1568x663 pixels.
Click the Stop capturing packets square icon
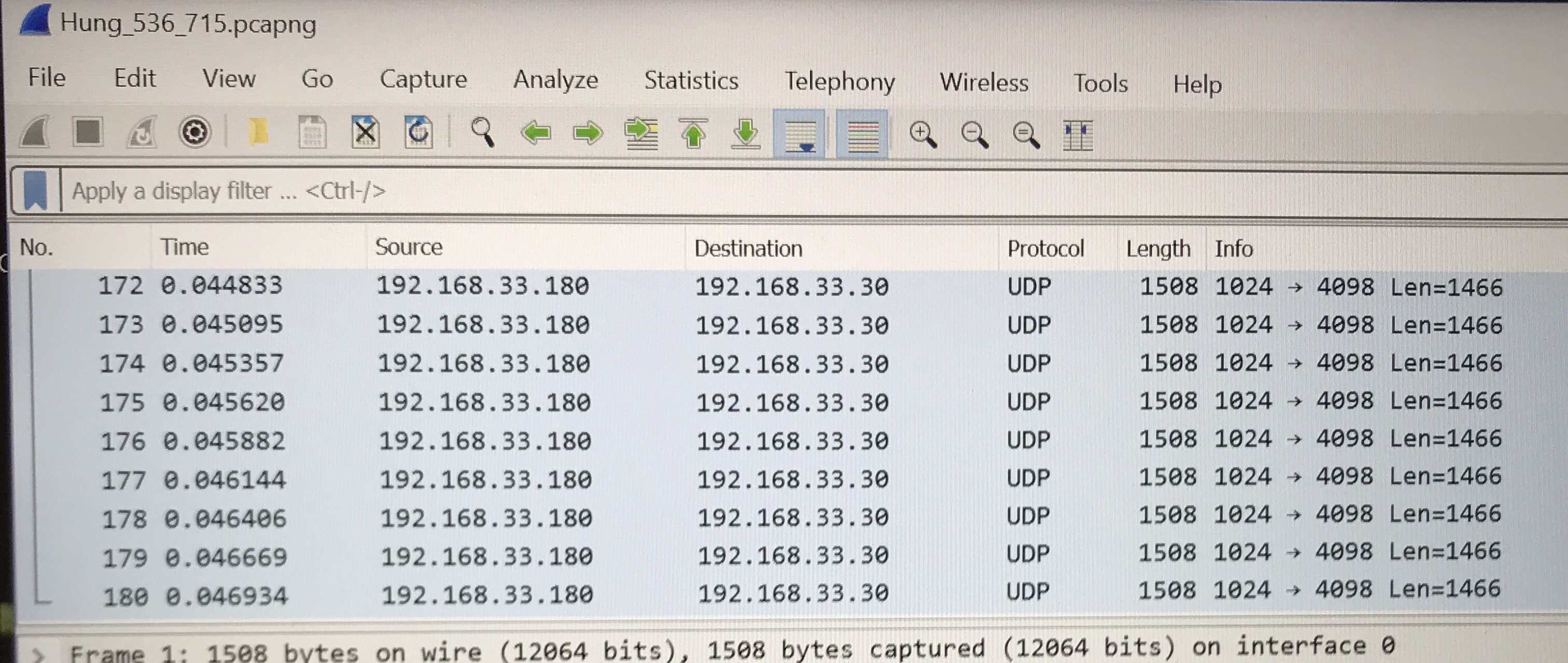pyautogui.click(x=87, y=131)
